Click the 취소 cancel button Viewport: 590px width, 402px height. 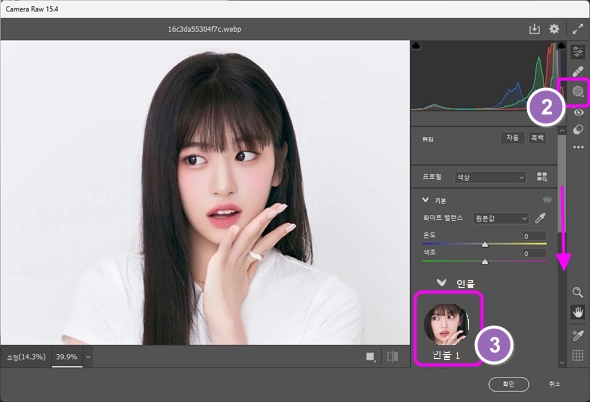(x=554, y=384)
